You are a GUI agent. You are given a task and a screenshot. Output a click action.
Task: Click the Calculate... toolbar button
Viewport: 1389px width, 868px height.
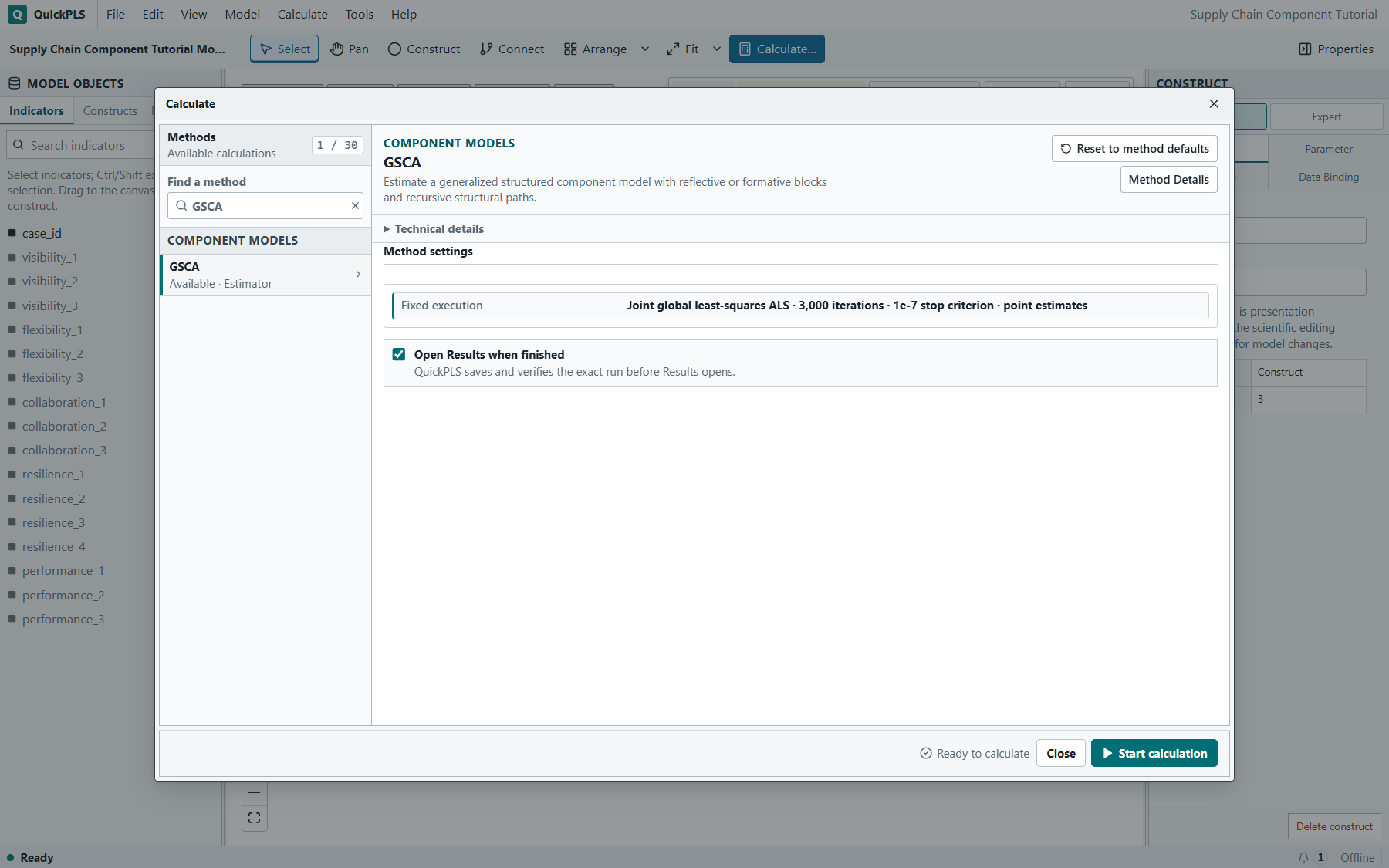click(777, 49)
